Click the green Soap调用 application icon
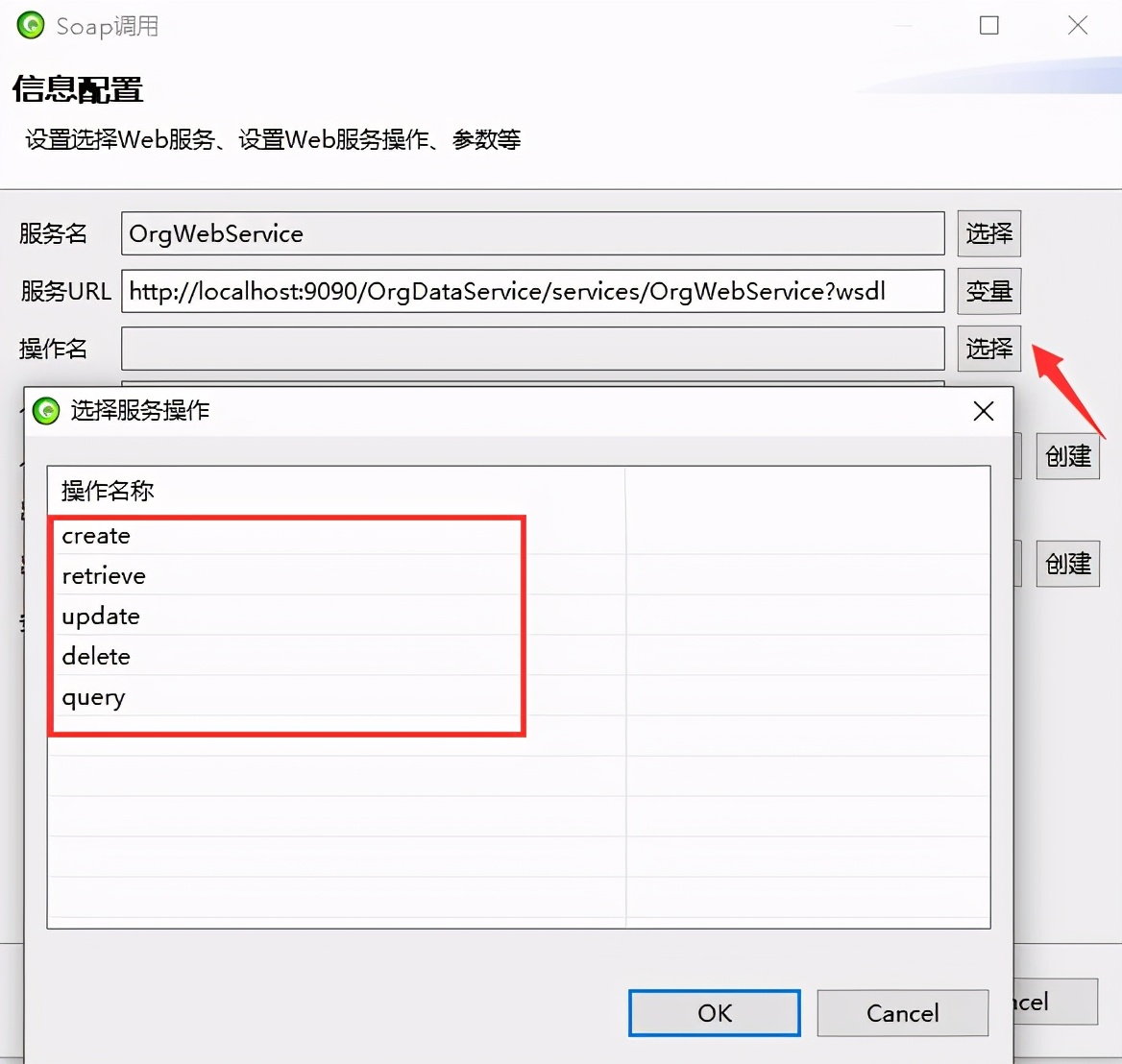Image resolution: width=1122 pixels, height=1064 pixels. tap(29, 26)
